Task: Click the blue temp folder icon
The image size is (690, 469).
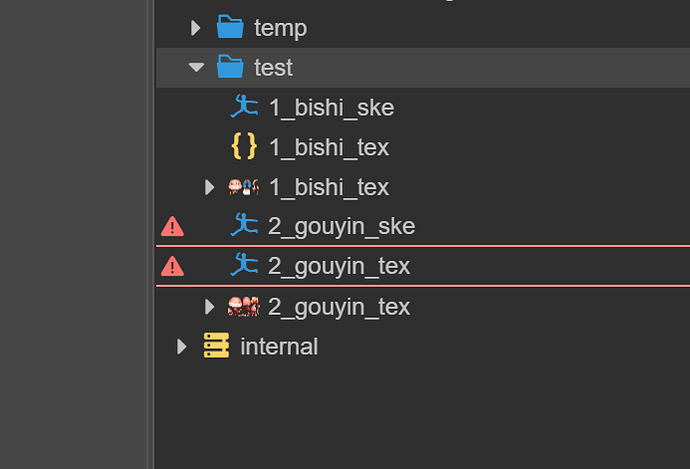Action: tap(230, 27)
